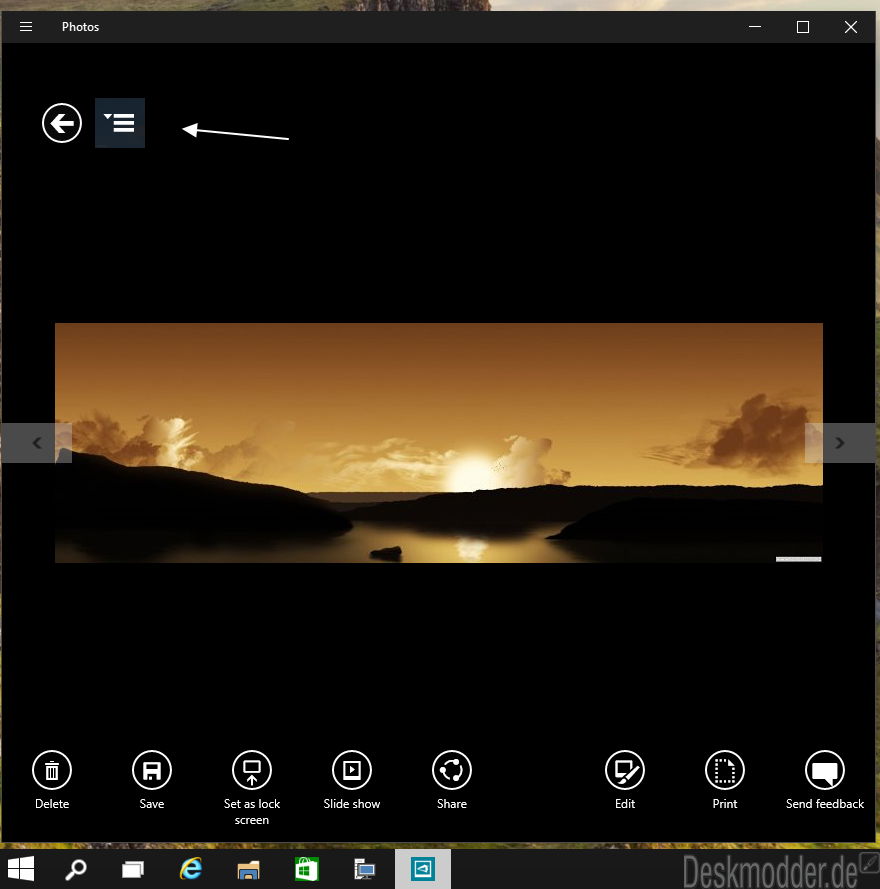
Task: Show the next photo
Action: click(840, 443)
